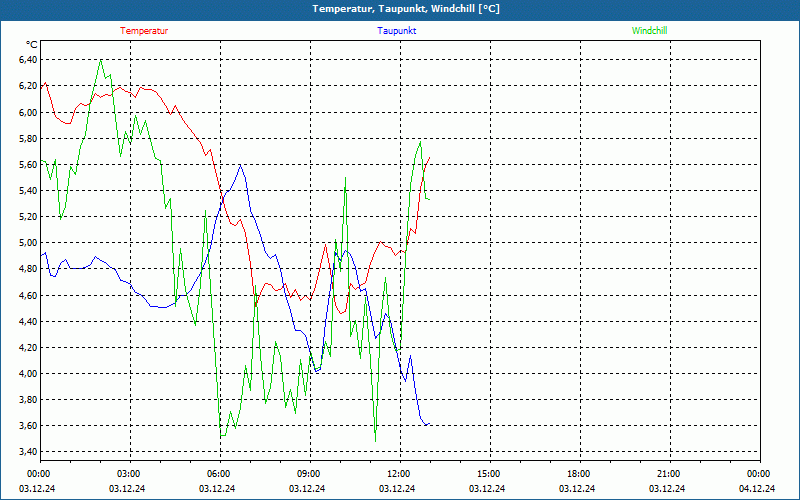800x500 pixels.
Task: Click the 03.12.24 date under 15:00
Action: tap(487, 488)
